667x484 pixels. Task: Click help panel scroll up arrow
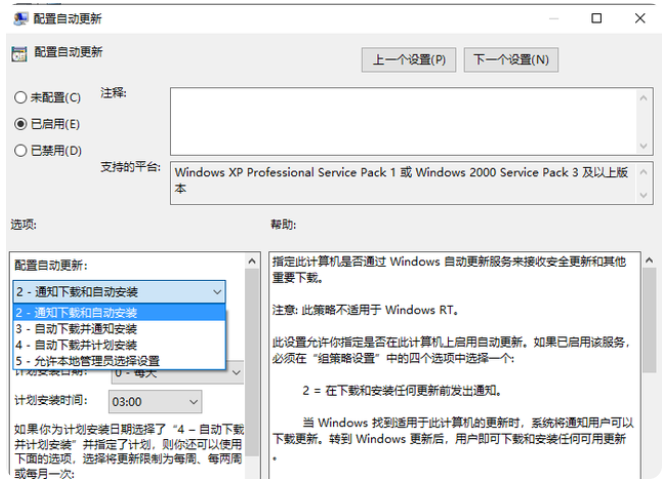tap(649, 260)
